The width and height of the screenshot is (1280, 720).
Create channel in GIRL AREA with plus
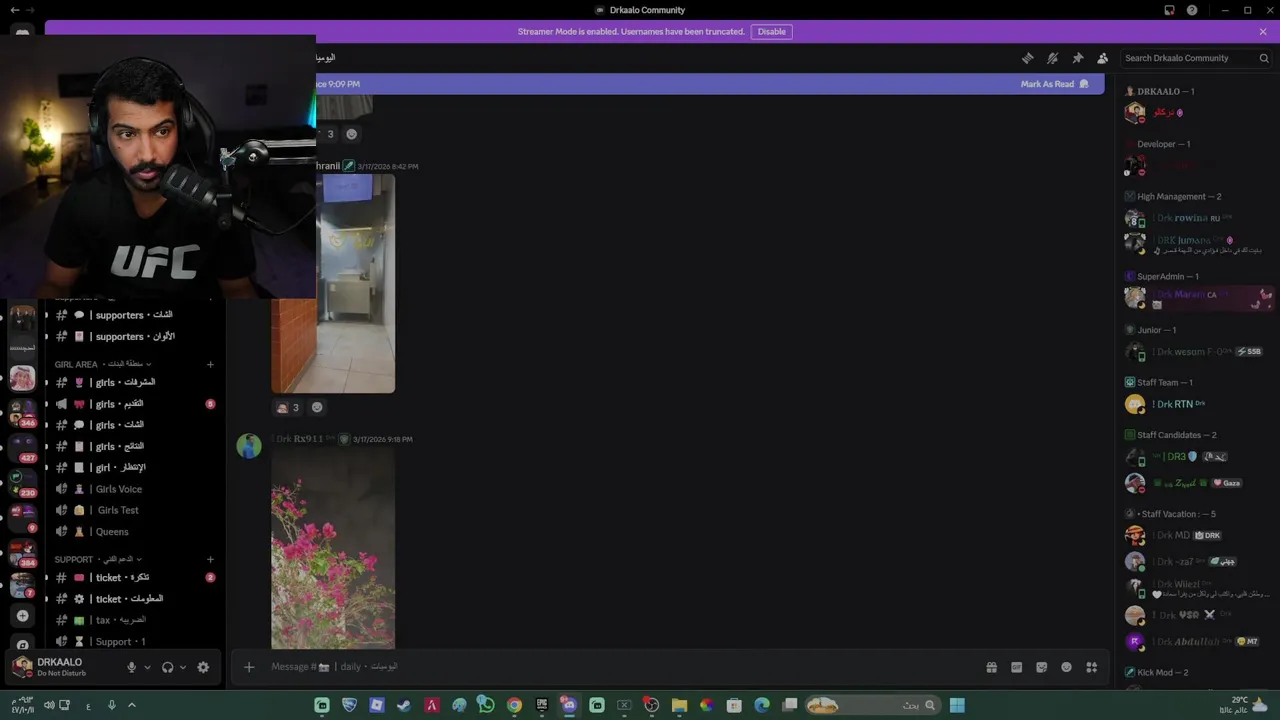tap(210, 364)
